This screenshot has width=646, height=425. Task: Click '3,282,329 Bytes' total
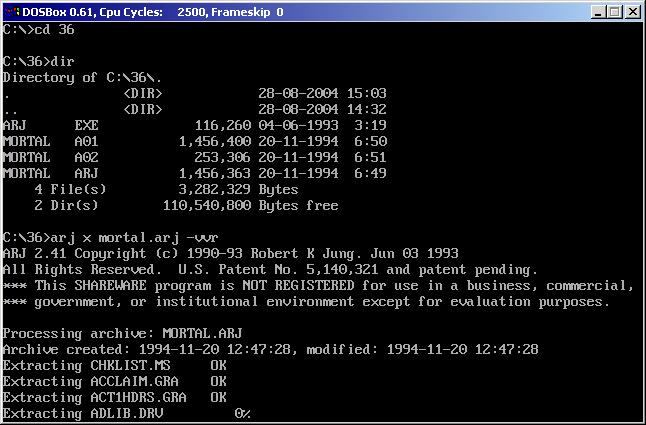click(x=238, y=190)
